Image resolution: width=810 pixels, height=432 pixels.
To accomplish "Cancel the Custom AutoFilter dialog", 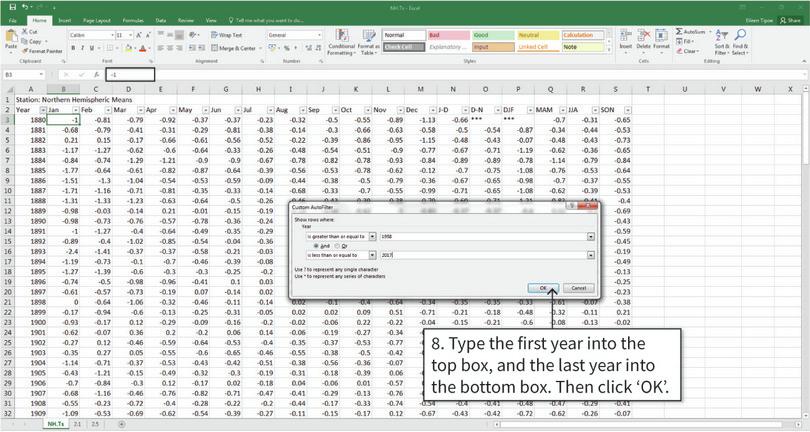I will tap(577, 287).
